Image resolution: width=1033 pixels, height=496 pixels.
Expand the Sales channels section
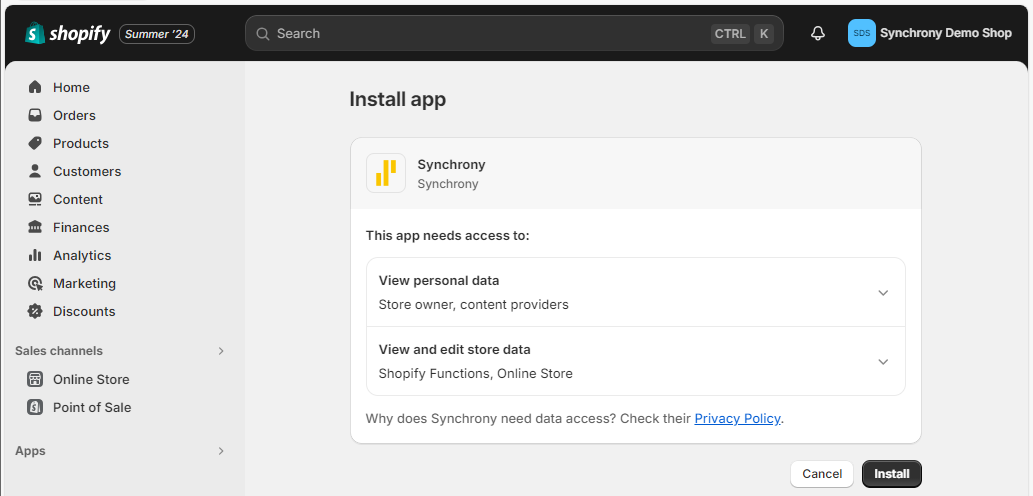click(x=221, y=351)
